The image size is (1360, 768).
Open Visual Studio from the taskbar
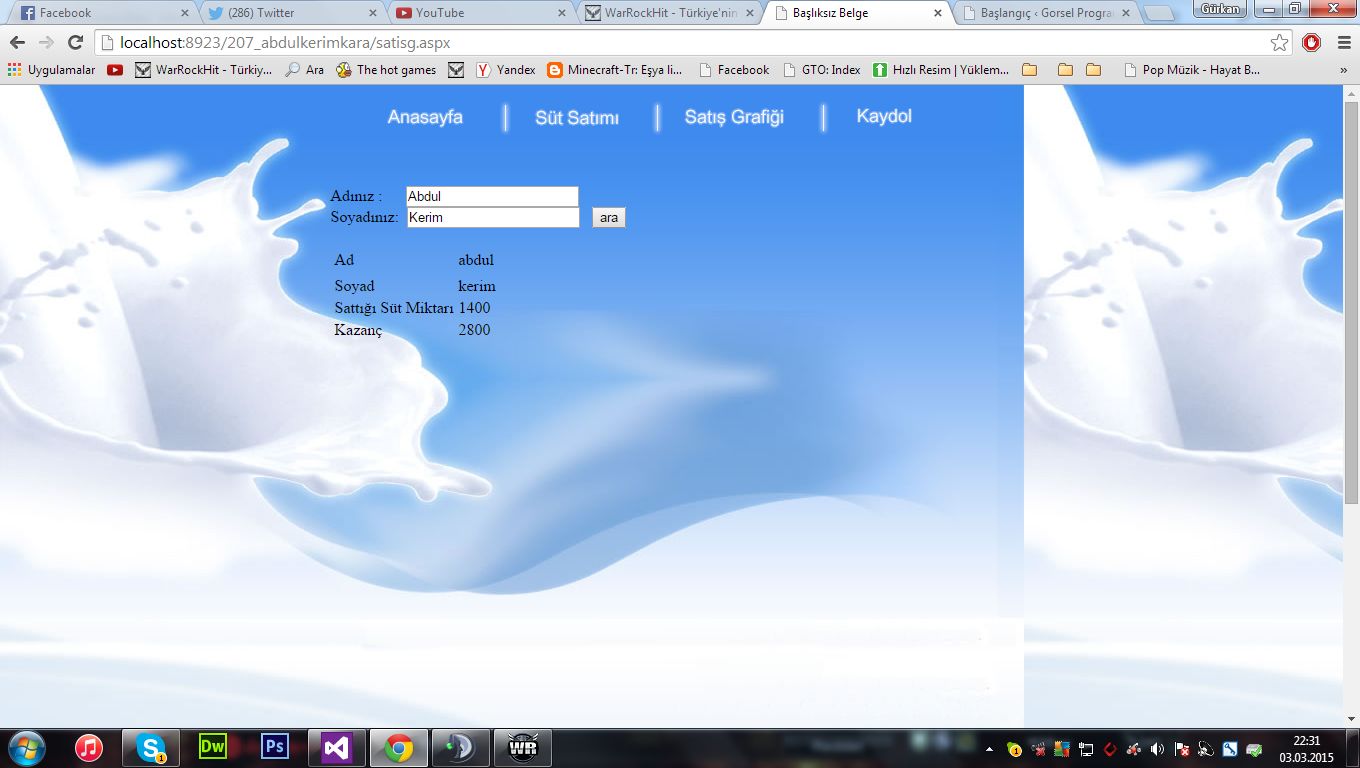pyautogui.click(x=336, y=747)
